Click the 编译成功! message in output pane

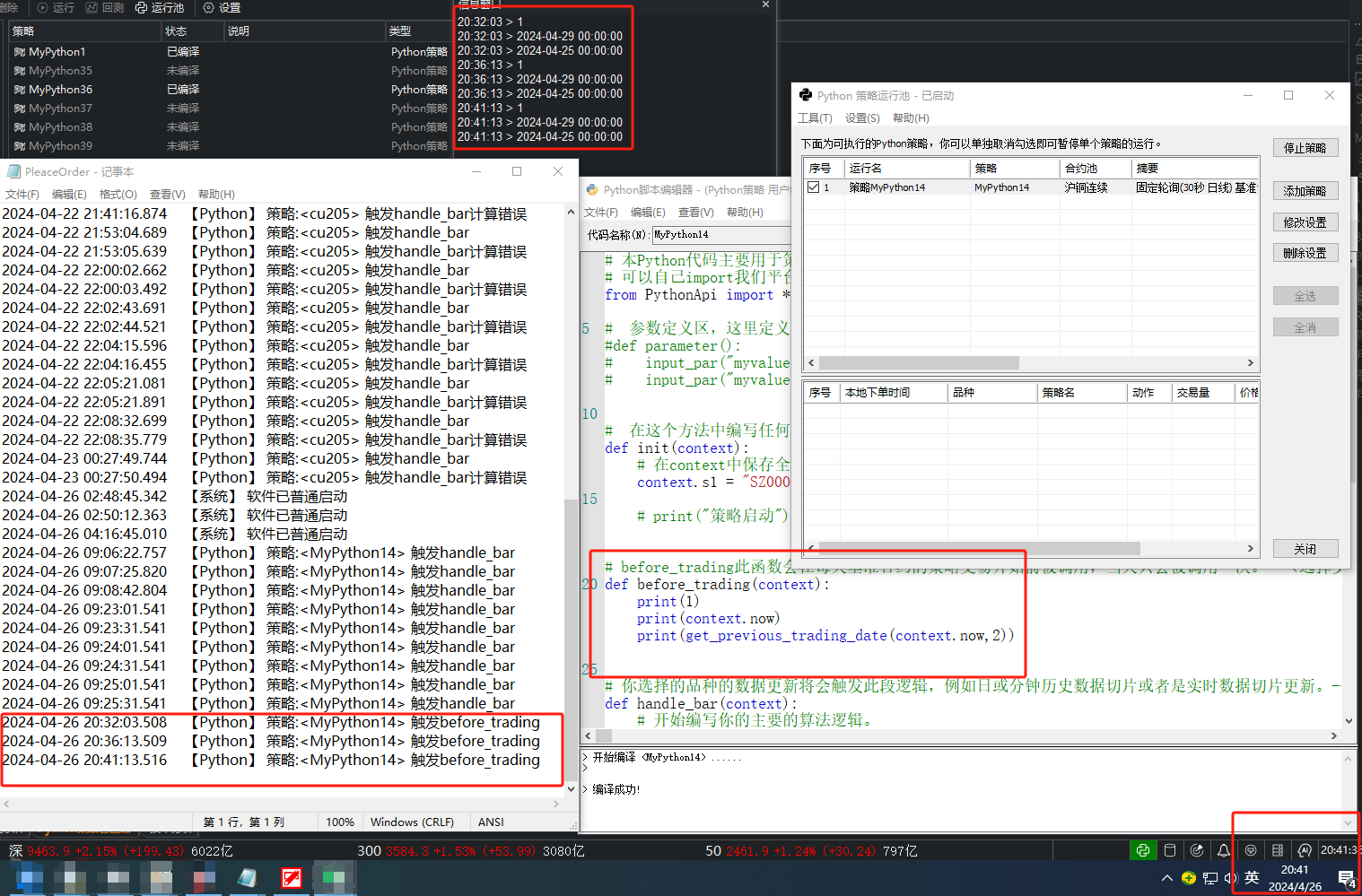pos(616,789)
